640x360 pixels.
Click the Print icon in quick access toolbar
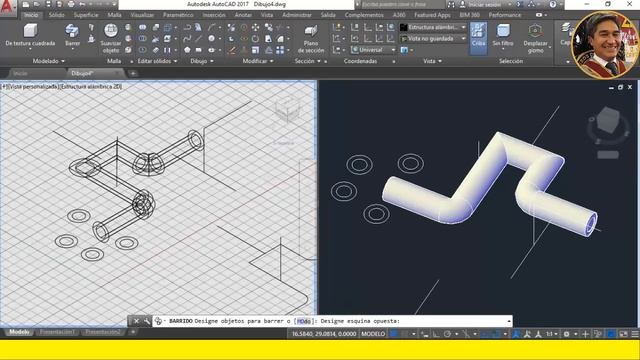(71, 4)
